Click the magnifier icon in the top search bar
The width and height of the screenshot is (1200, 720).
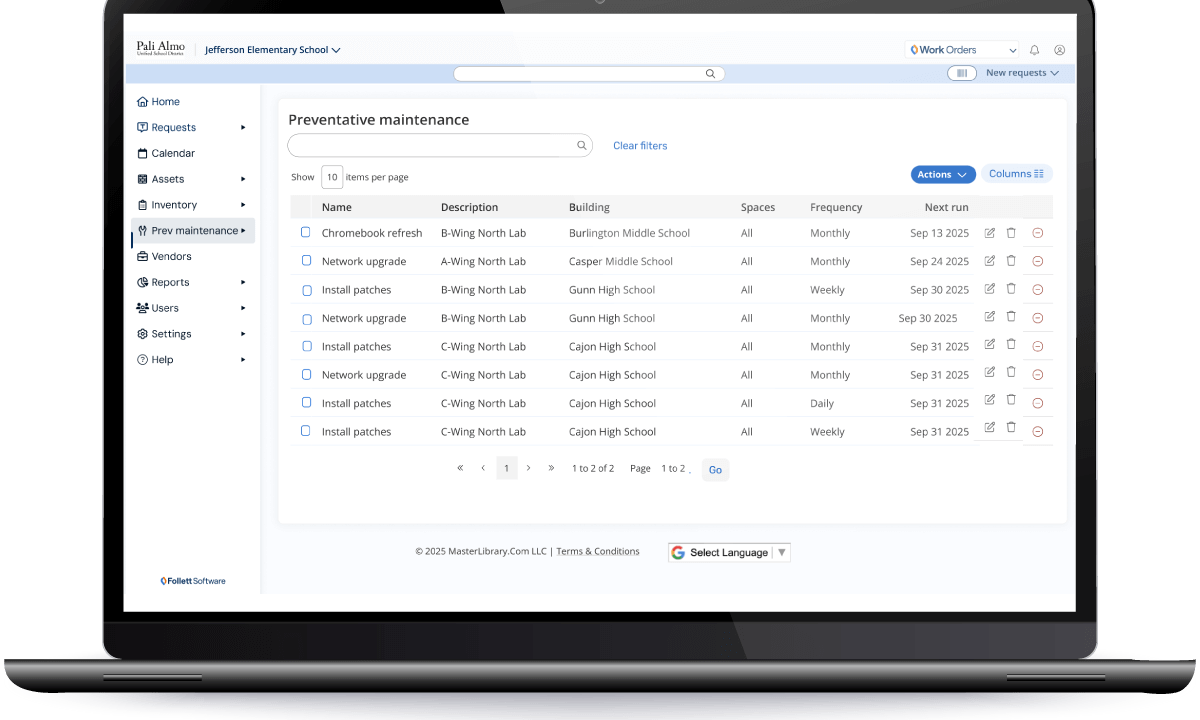[x=710, y=74]
